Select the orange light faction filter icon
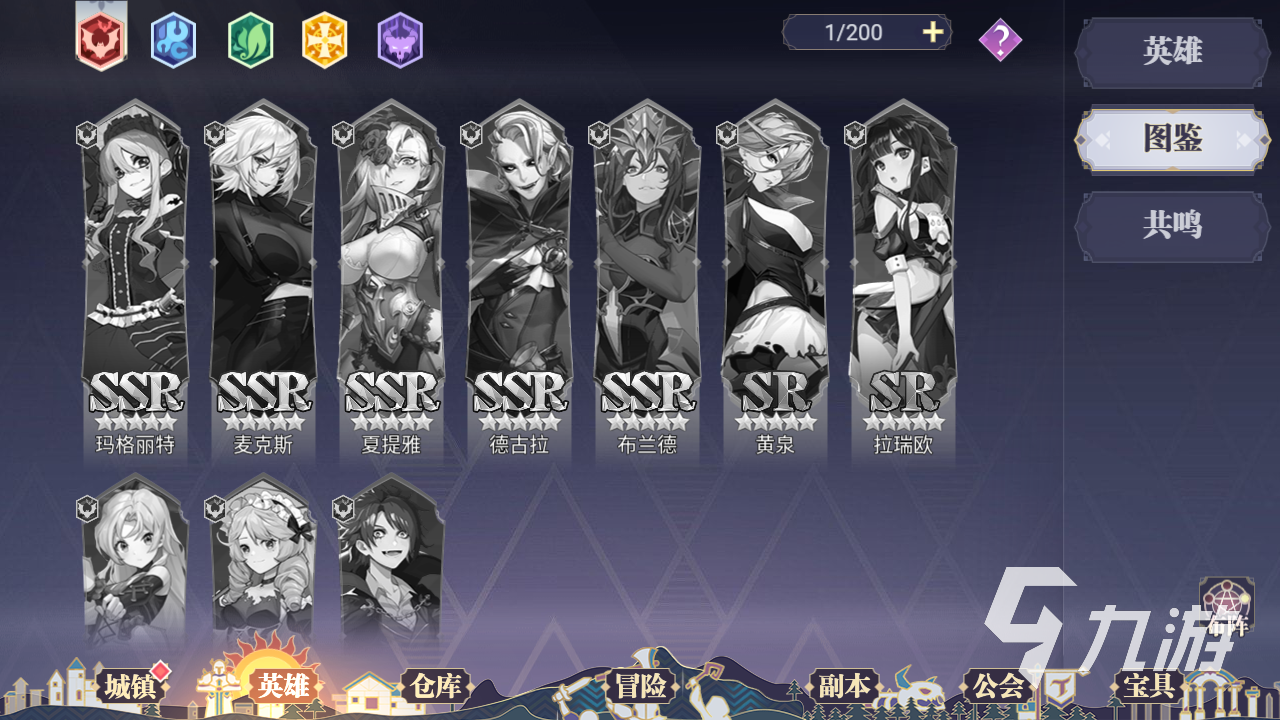This screenshot has width=1280, height=720. [325, 40]
